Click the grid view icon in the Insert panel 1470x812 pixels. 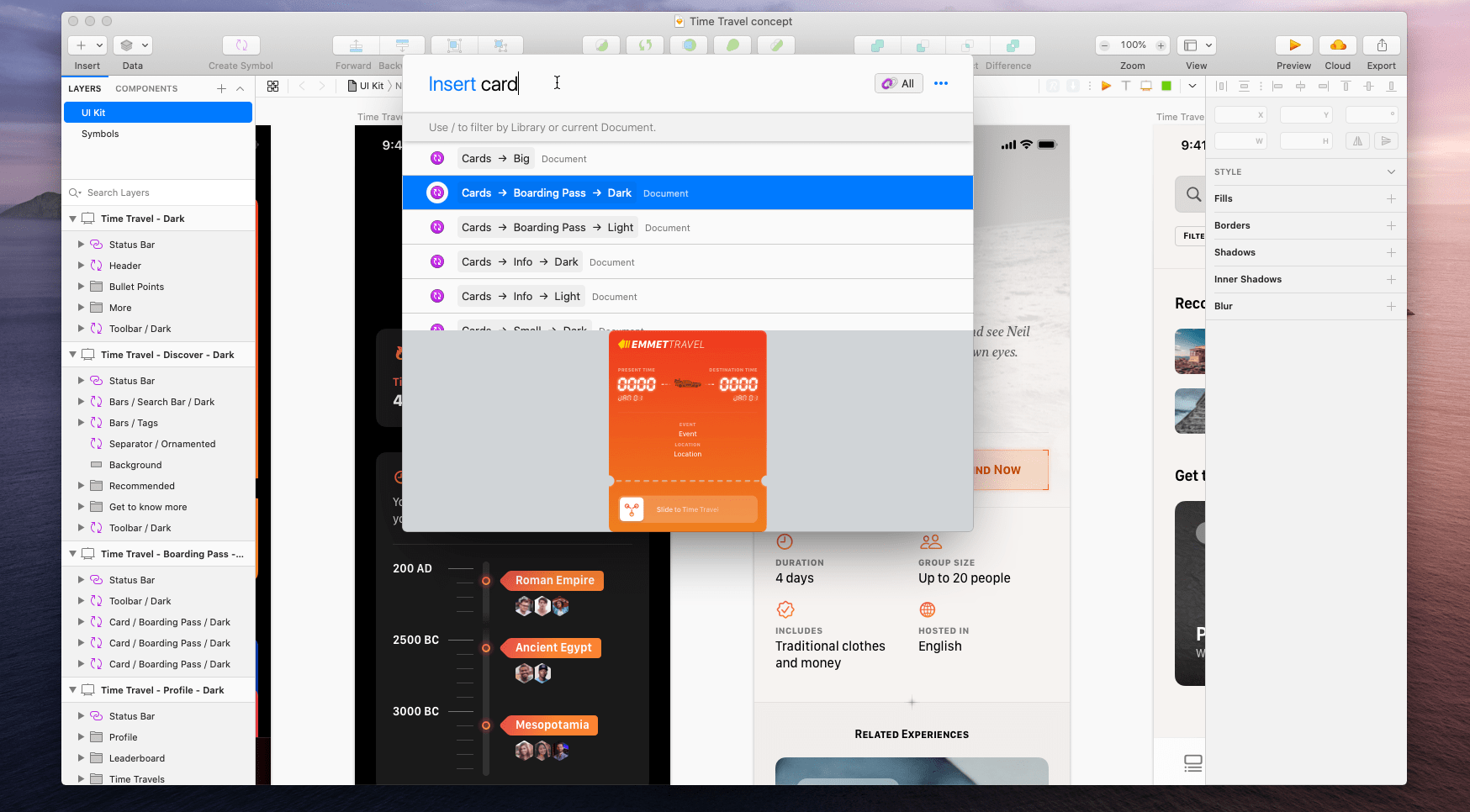coord(272,85)
